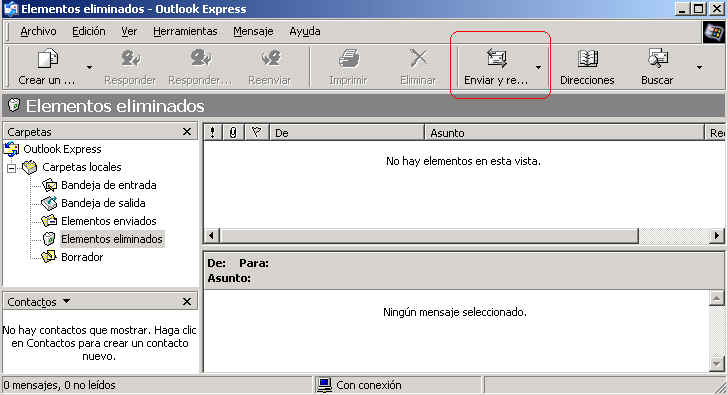Image resolution: width=728 pixels, height=395 pixels.
Task: Open the Borrador folder
Action: [82, 257]
